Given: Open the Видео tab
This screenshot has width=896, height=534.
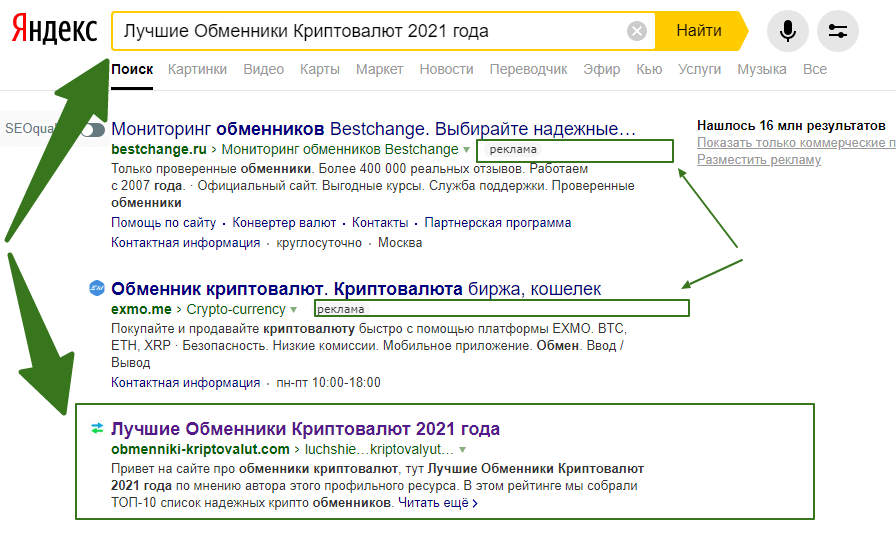Looking at the screenshot, I should (263, 69).
